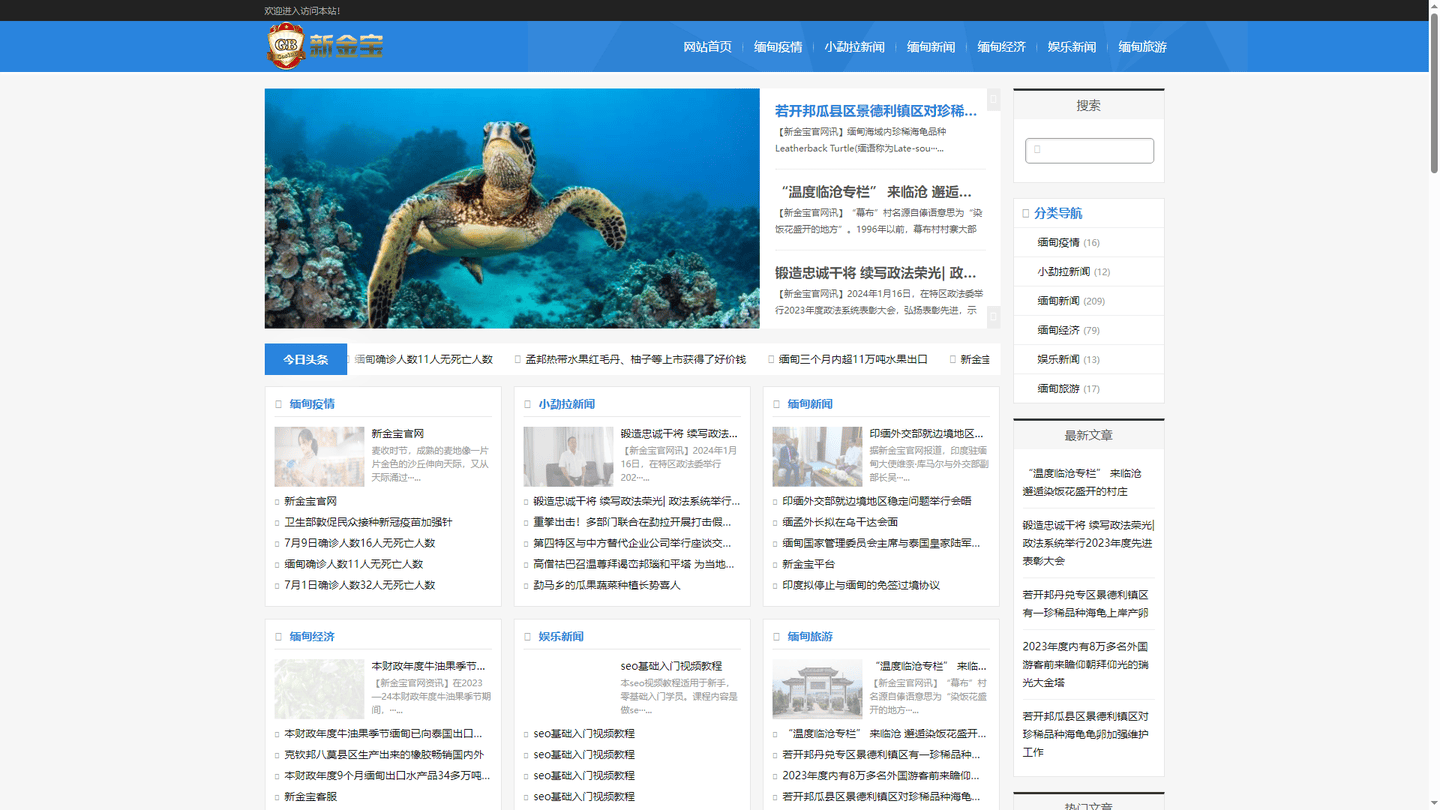Click the seated man thumbnail in 小勐拉新闻 section
The height and width of the screenshot is (810, 1440).
[568, 457]
